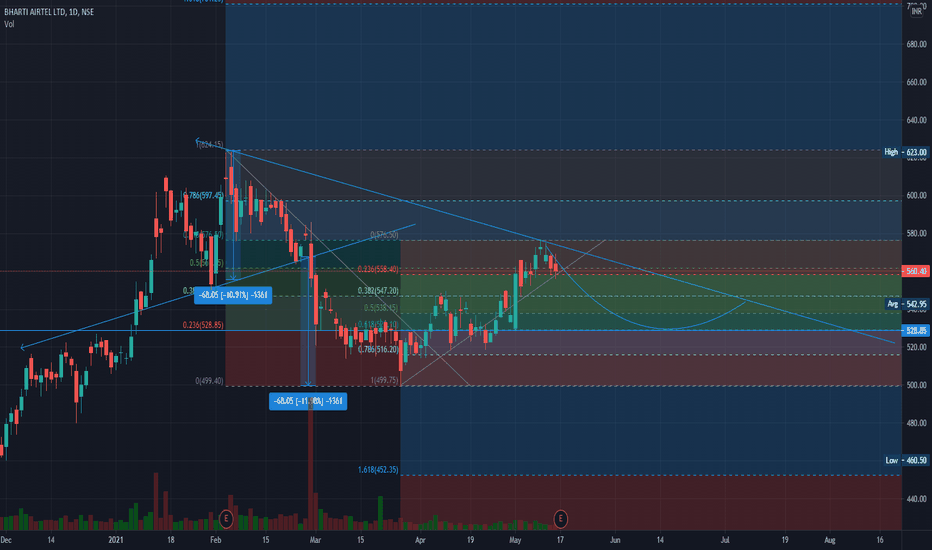Click the 16 date label after Aug

tap(880, 540)
